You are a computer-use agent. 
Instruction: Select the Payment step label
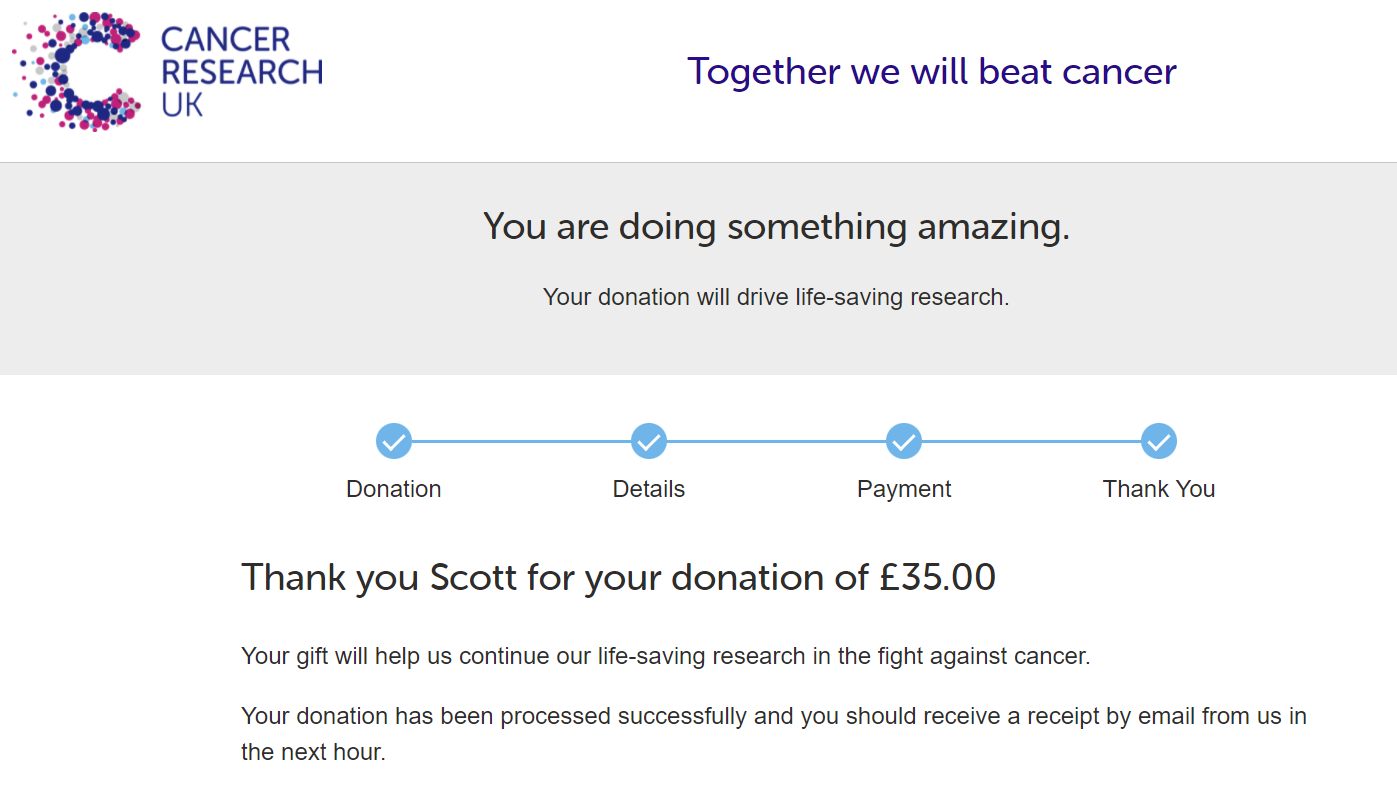tap(904, 489)
